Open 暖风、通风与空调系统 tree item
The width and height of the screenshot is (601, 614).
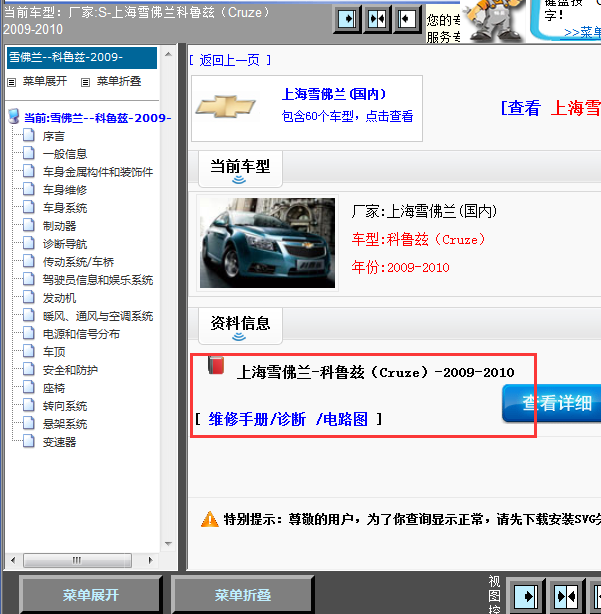[x=98, y=316]
